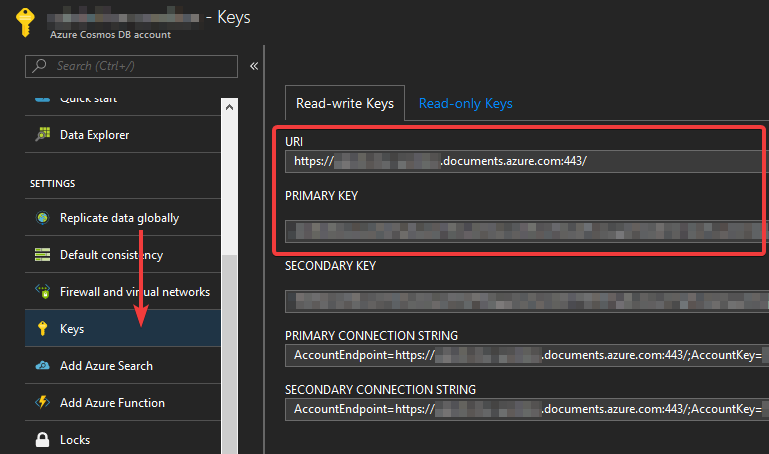This screenshot has width=769, height=454.
Task: Click the yellow key icon in header
Action: click(25, 22)
